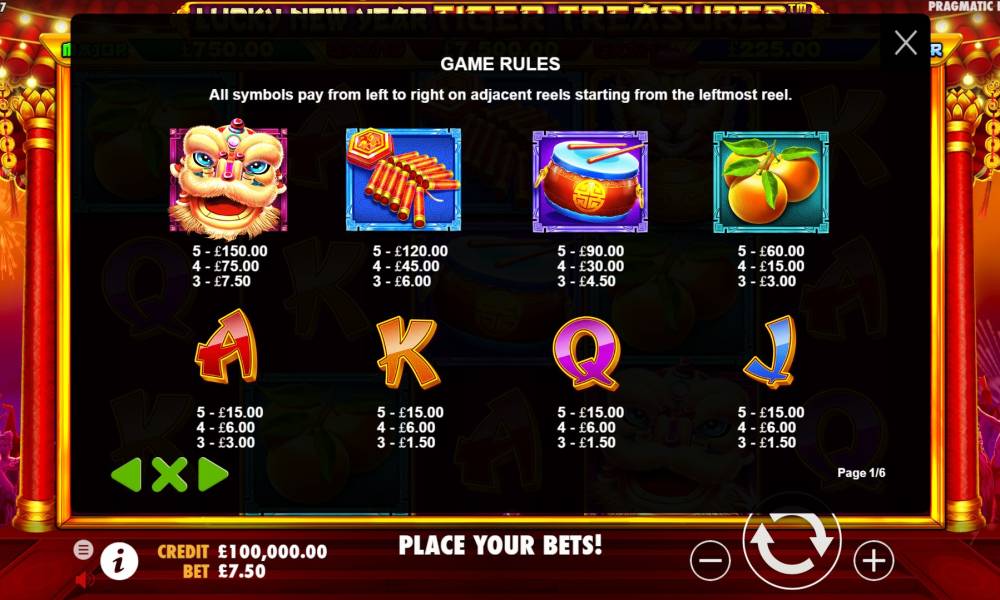Click the orange K card symbol

407,353
